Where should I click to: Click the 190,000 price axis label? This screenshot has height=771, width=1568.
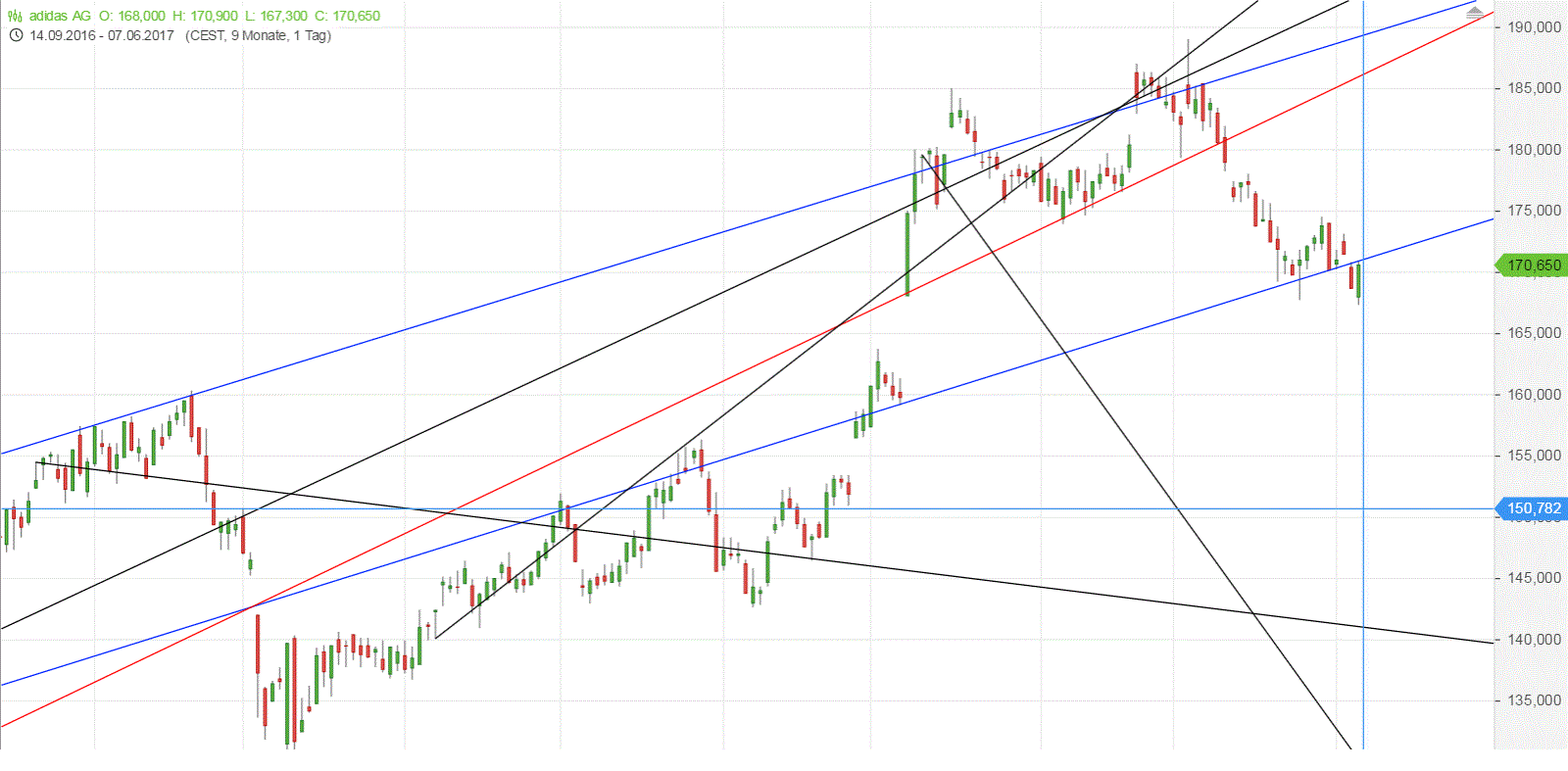(x=1534, y=27)
